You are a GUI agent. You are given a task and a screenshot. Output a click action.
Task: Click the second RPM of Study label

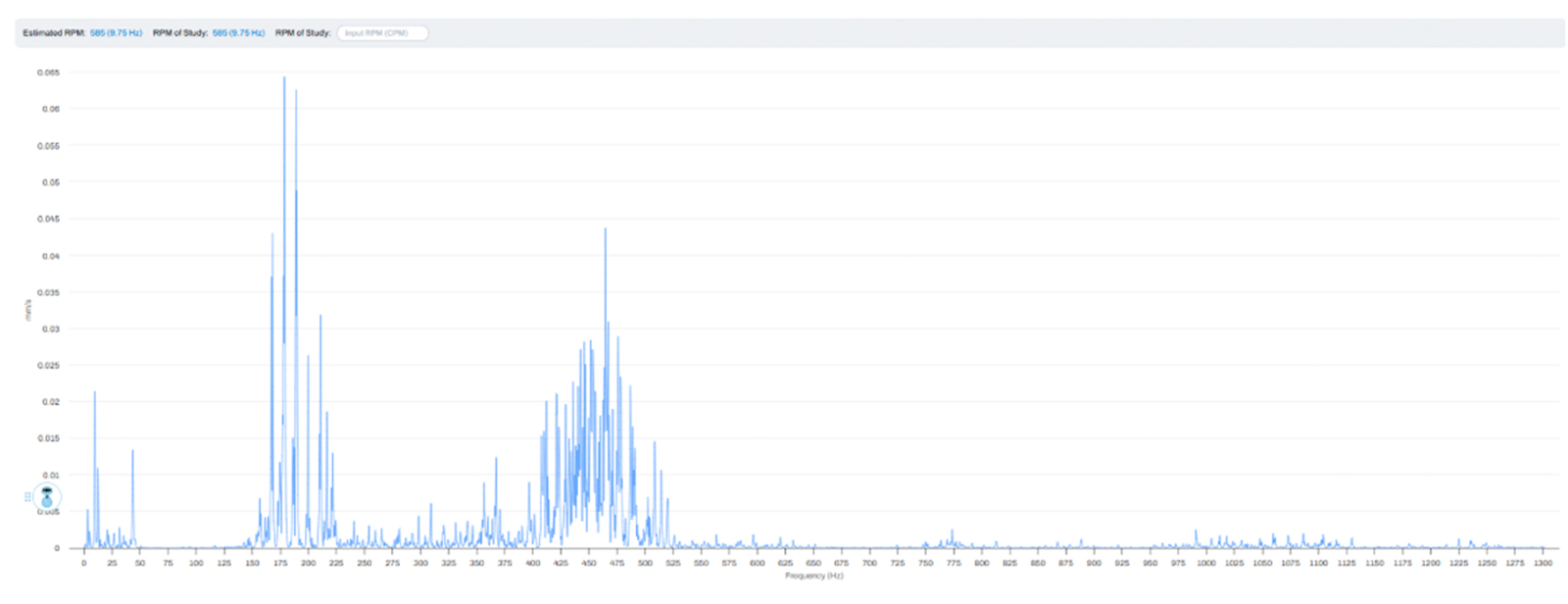point(303,33)
